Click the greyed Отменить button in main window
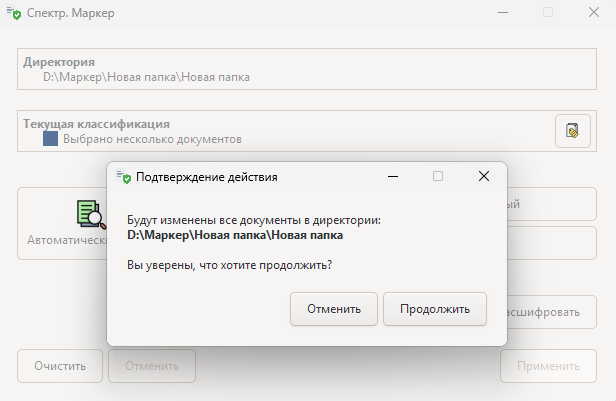Screen dimensions: 616x401 pyautogui.click(x=152, y=365)
